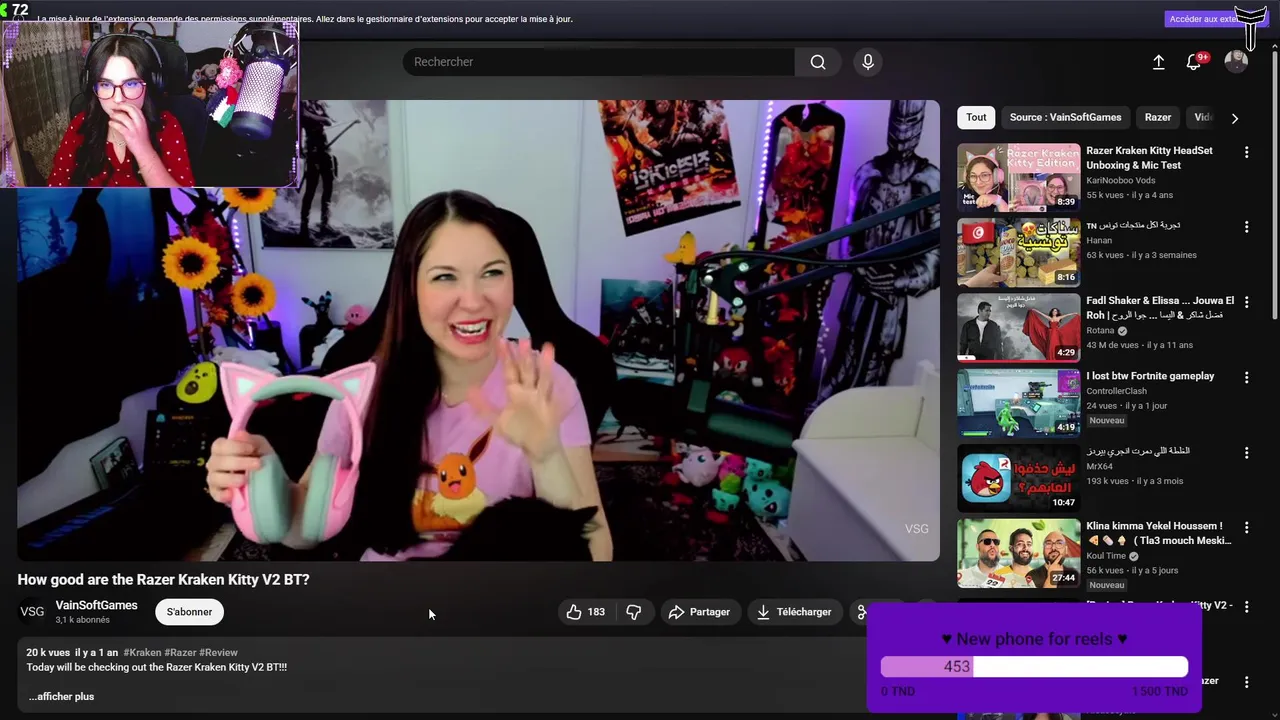Open options for Razer Kraken Kitty HeadSet video
Image resolution: width=1280 pixels, height=720 pixels.
1246,152
